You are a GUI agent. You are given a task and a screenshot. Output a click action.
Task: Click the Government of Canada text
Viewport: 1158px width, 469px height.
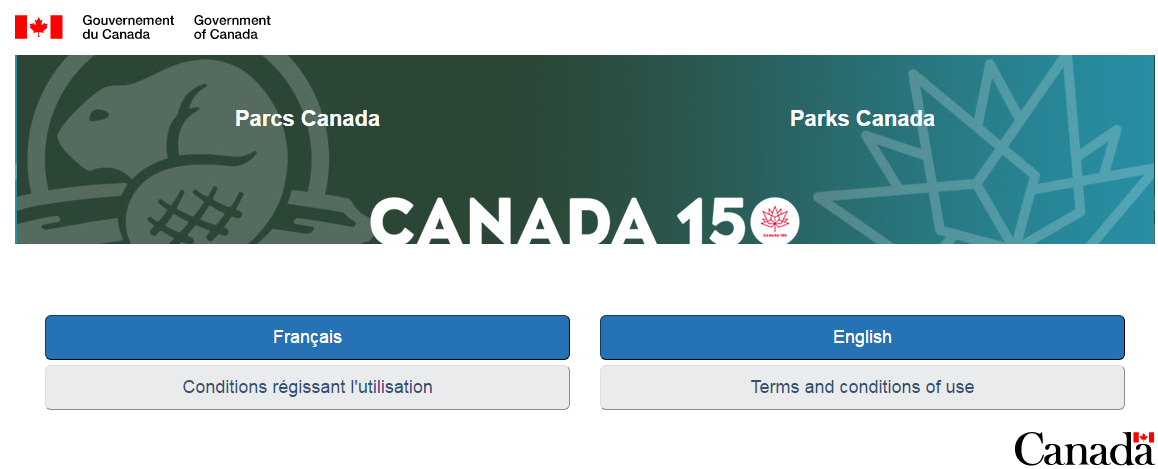point(232,27)
